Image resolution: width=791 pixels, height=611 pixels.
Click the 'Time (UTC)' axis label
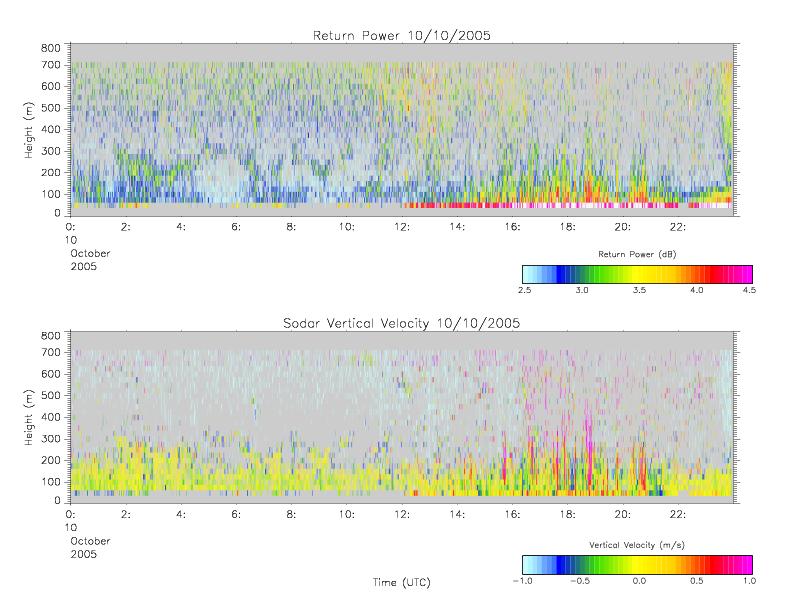(x=402, y=582)
